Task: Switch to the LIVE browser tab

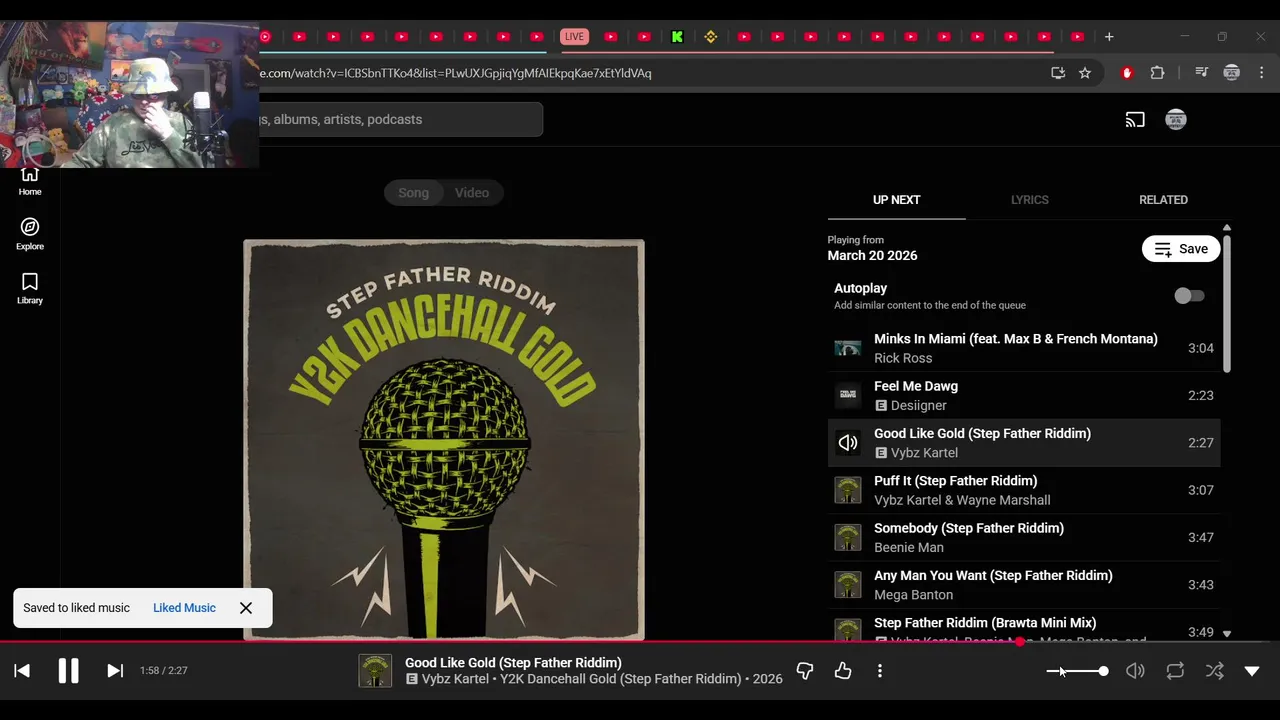Action: (574, 37)
